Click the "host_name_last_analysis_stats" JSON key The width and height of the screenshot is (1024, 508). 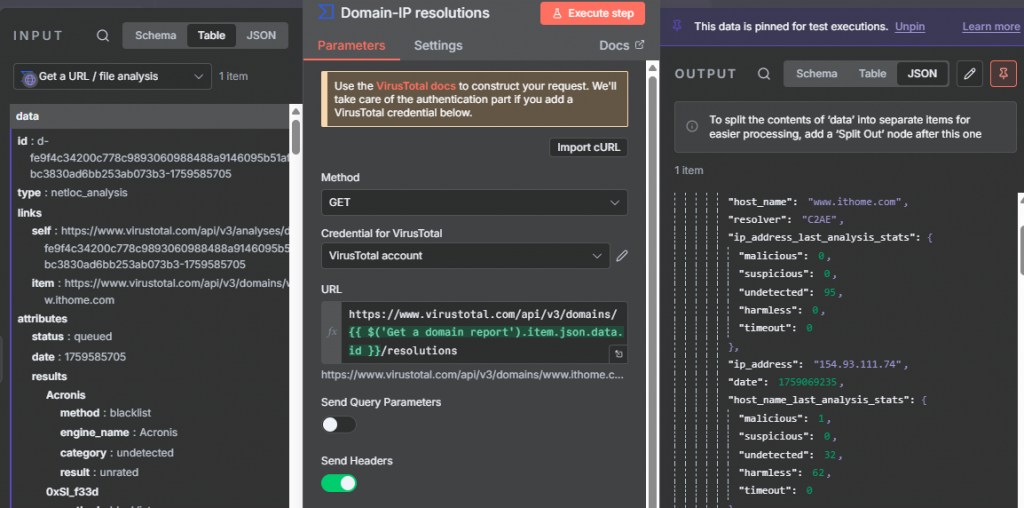[820, 400]
